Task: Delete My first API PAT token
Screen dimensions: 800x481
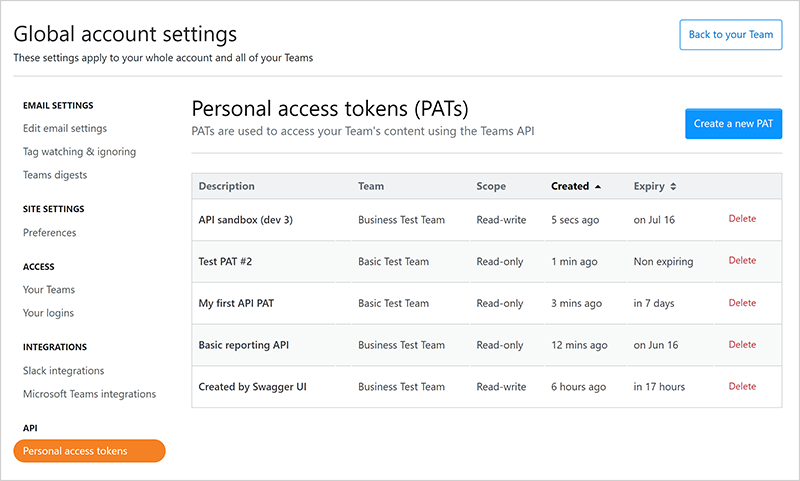Action: (742, 303)
